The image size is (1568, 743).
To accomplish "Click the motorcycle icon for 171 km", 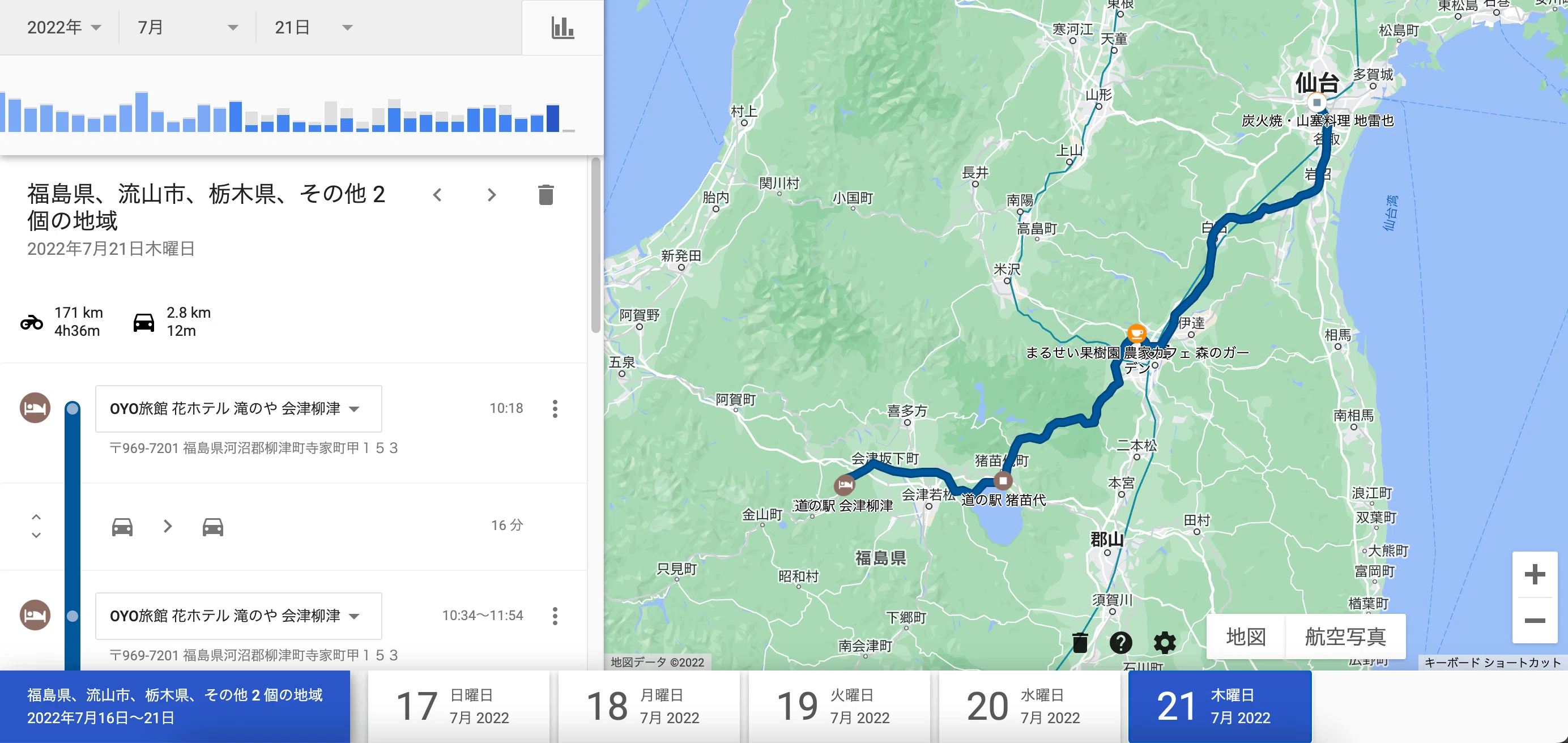I will 32,322.
